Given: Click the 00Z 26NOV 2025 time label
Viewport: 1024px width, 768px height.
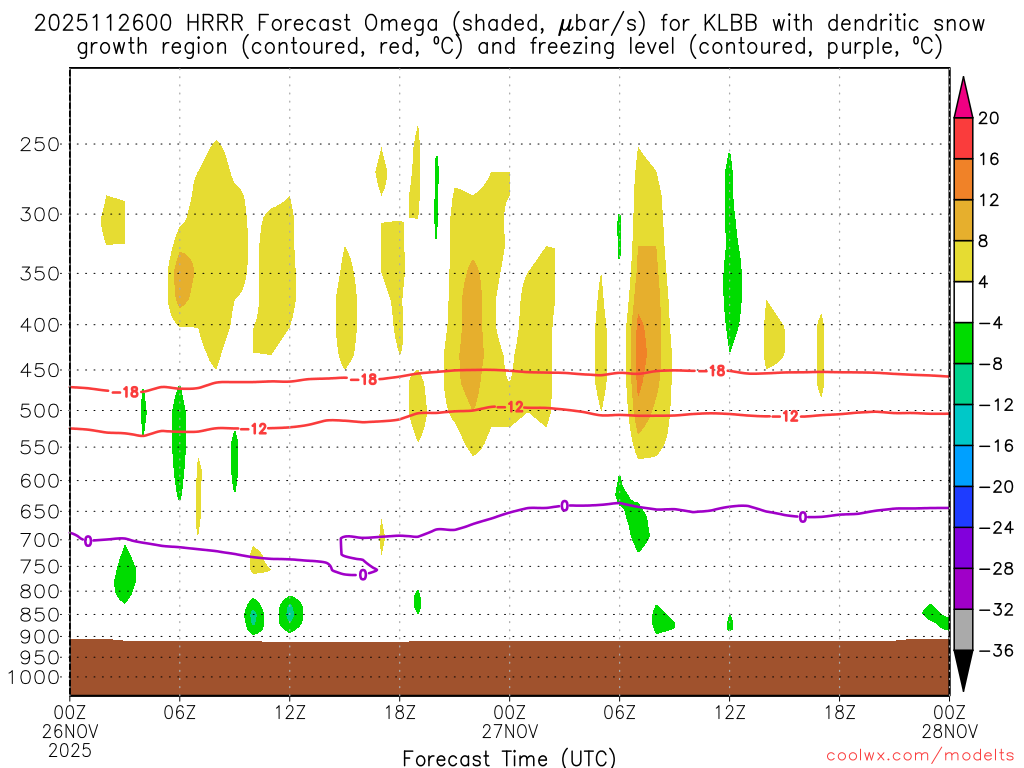Looking at the screenshot, I should coord(69,731).
